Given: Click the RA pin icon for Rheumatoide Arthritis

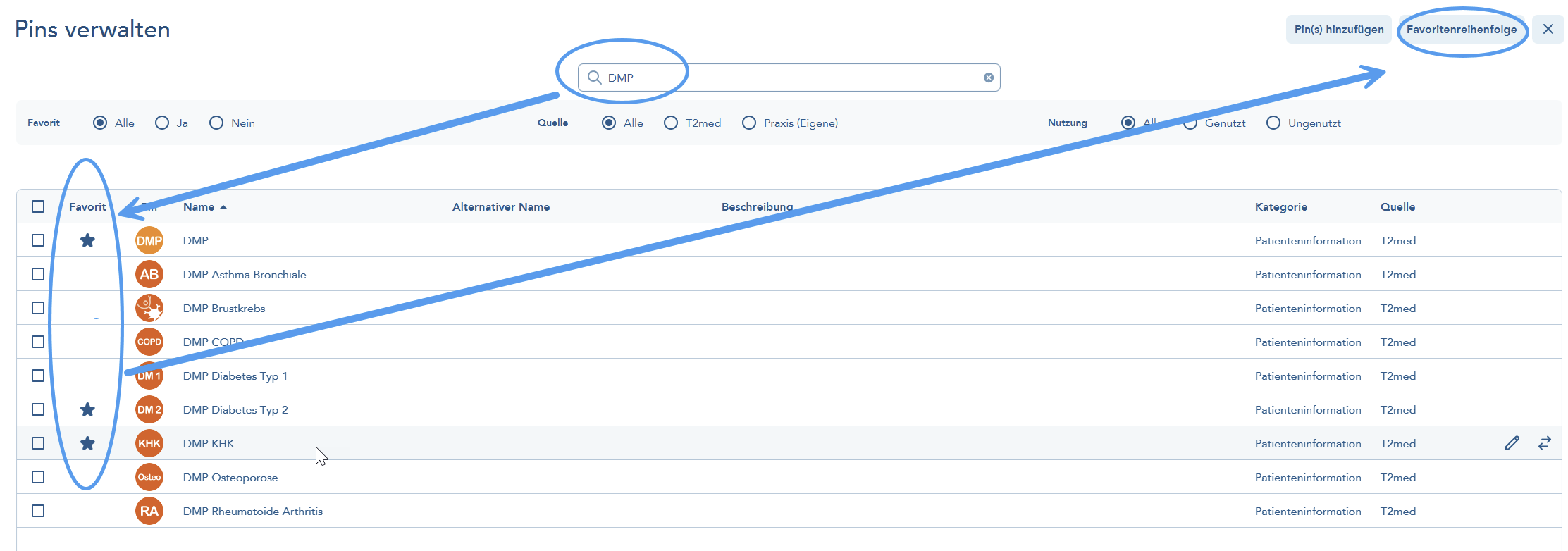Looking at the screenshot, I should (149, 511).
